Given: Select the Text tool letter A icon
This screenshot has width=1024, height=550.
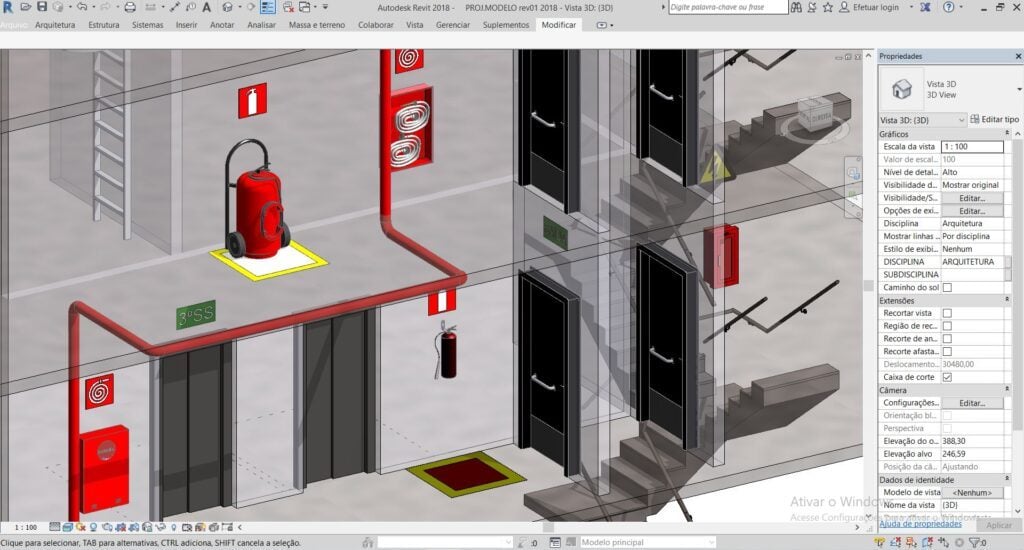Looking at the screenshot, I should tap(206, 7).
